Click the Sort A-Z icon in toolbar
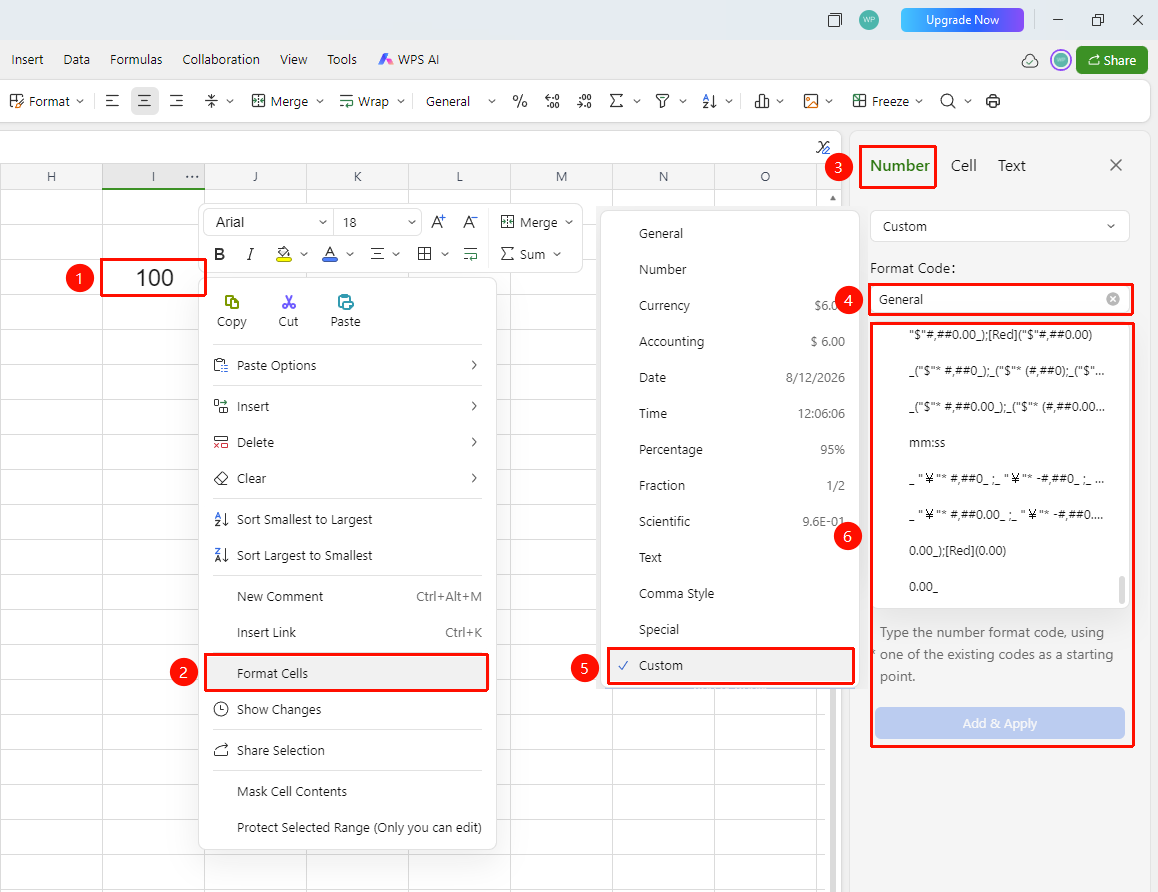1158x892 pixels. [x=709, y=101]
